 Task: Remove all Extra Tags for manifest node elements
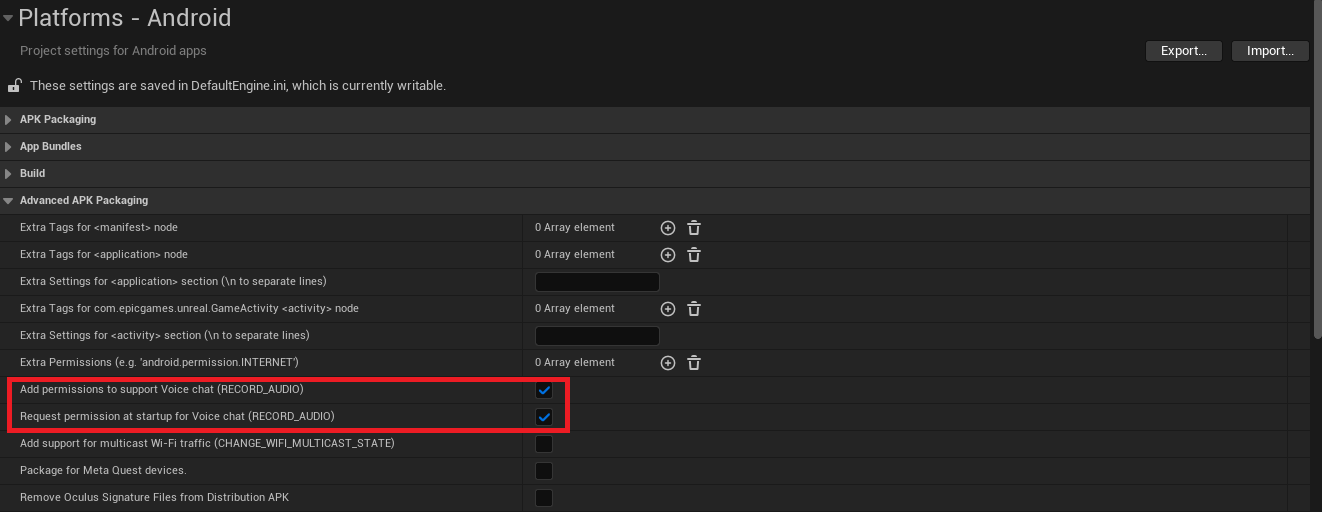coord(694,228)
